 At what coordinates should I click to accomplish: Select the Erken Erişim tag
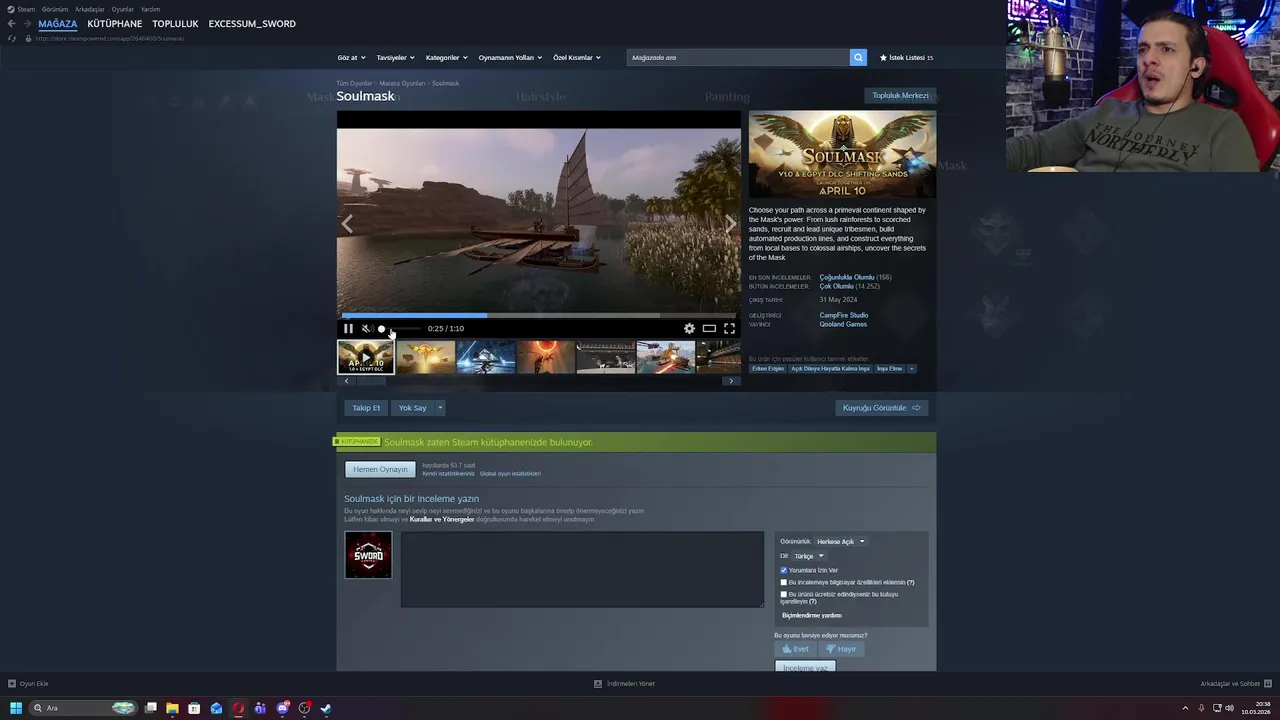[768, 369]
